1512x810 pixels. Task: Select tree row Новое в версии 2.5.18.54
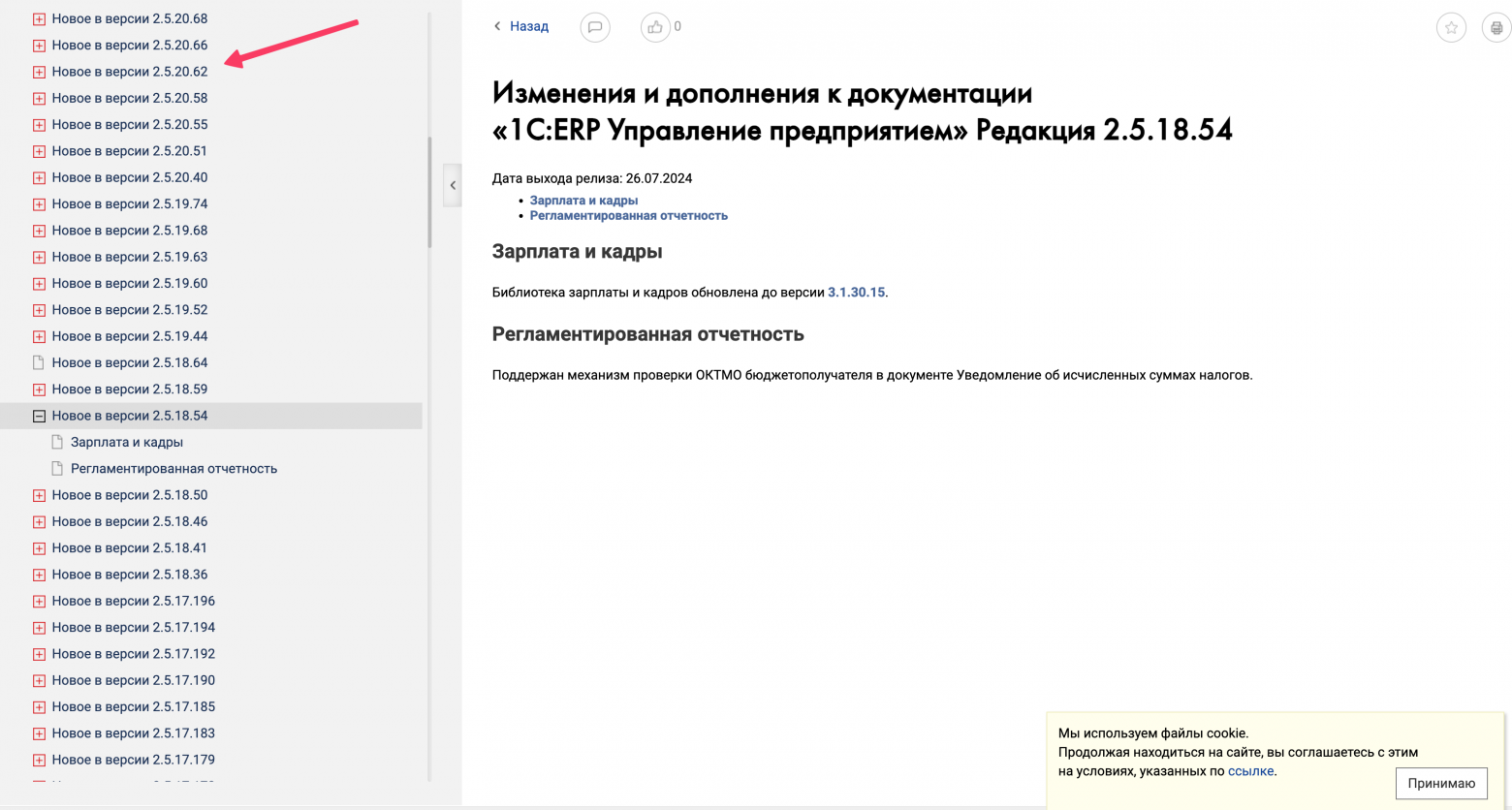211,416
